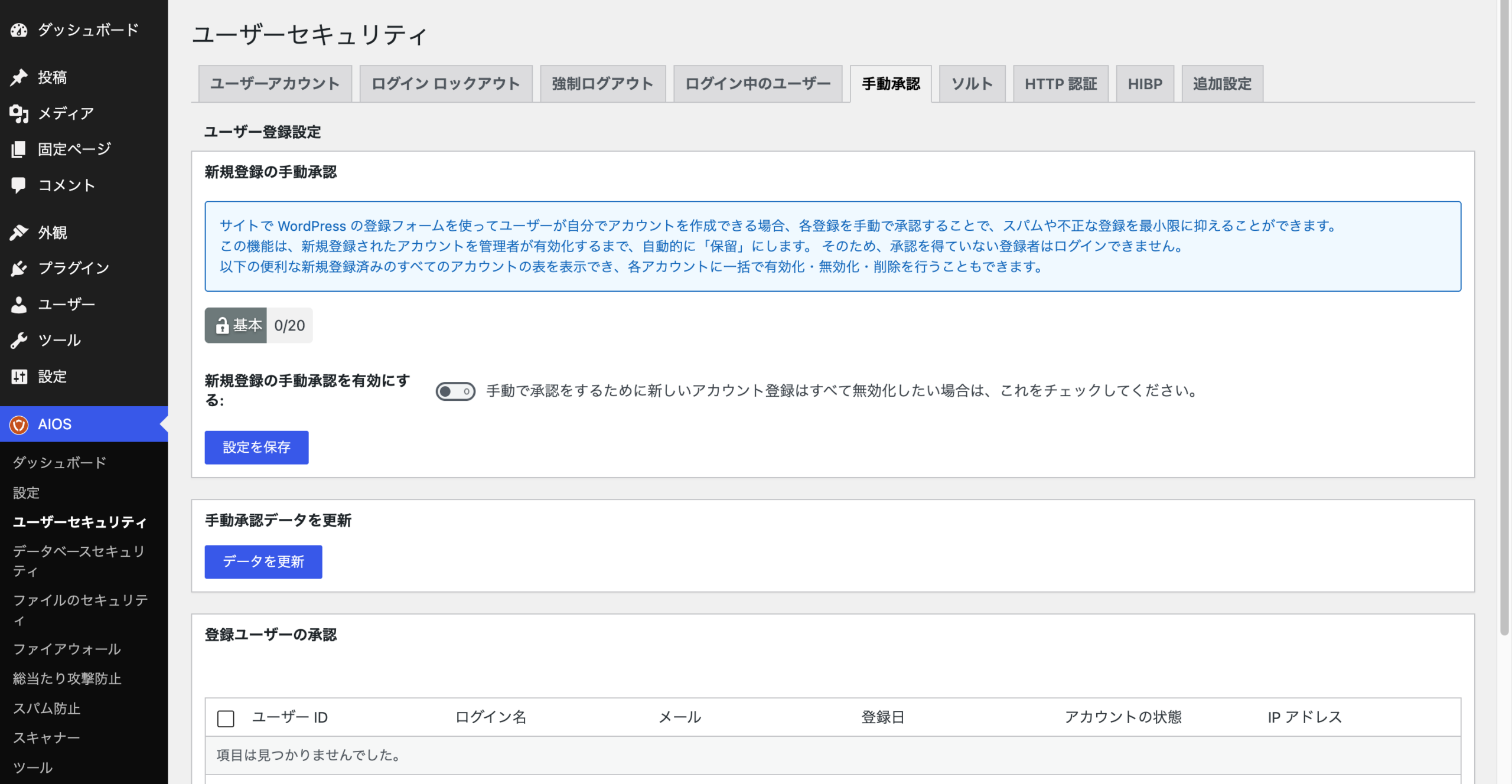Click the Pages (固定ページ) icon
This screenshot has height=784, width=1512.
click(19, 149)
